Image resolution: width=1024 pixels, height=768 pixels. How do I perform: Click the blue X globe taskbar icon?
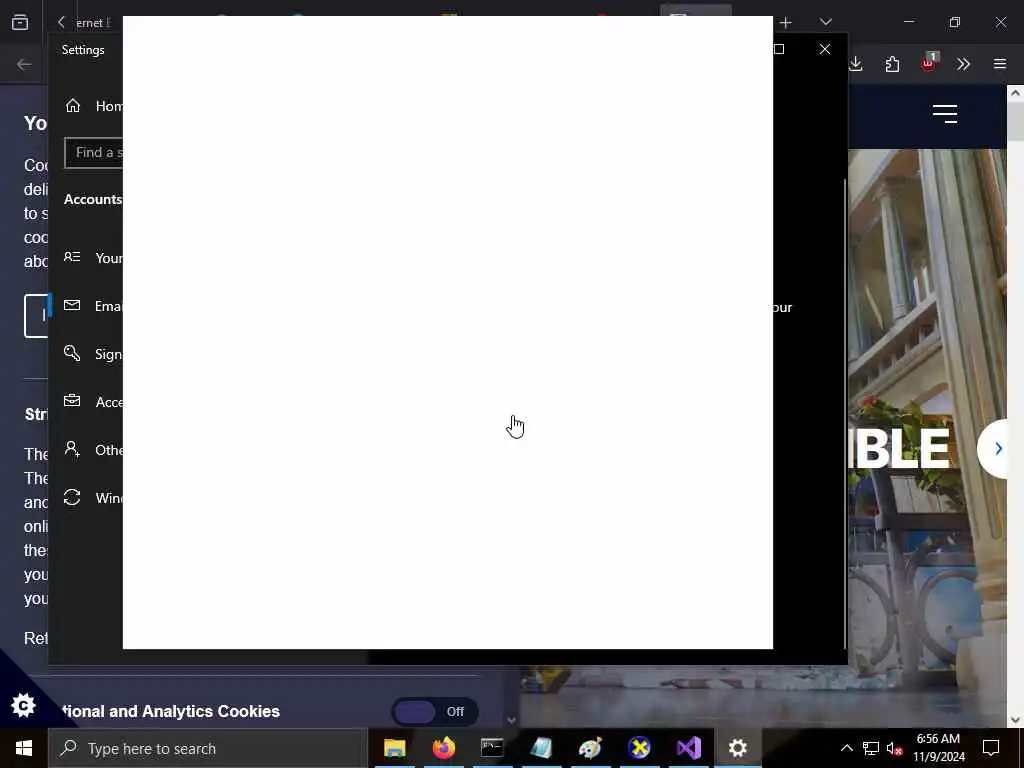pyautogui.click(x=639, y=748)
